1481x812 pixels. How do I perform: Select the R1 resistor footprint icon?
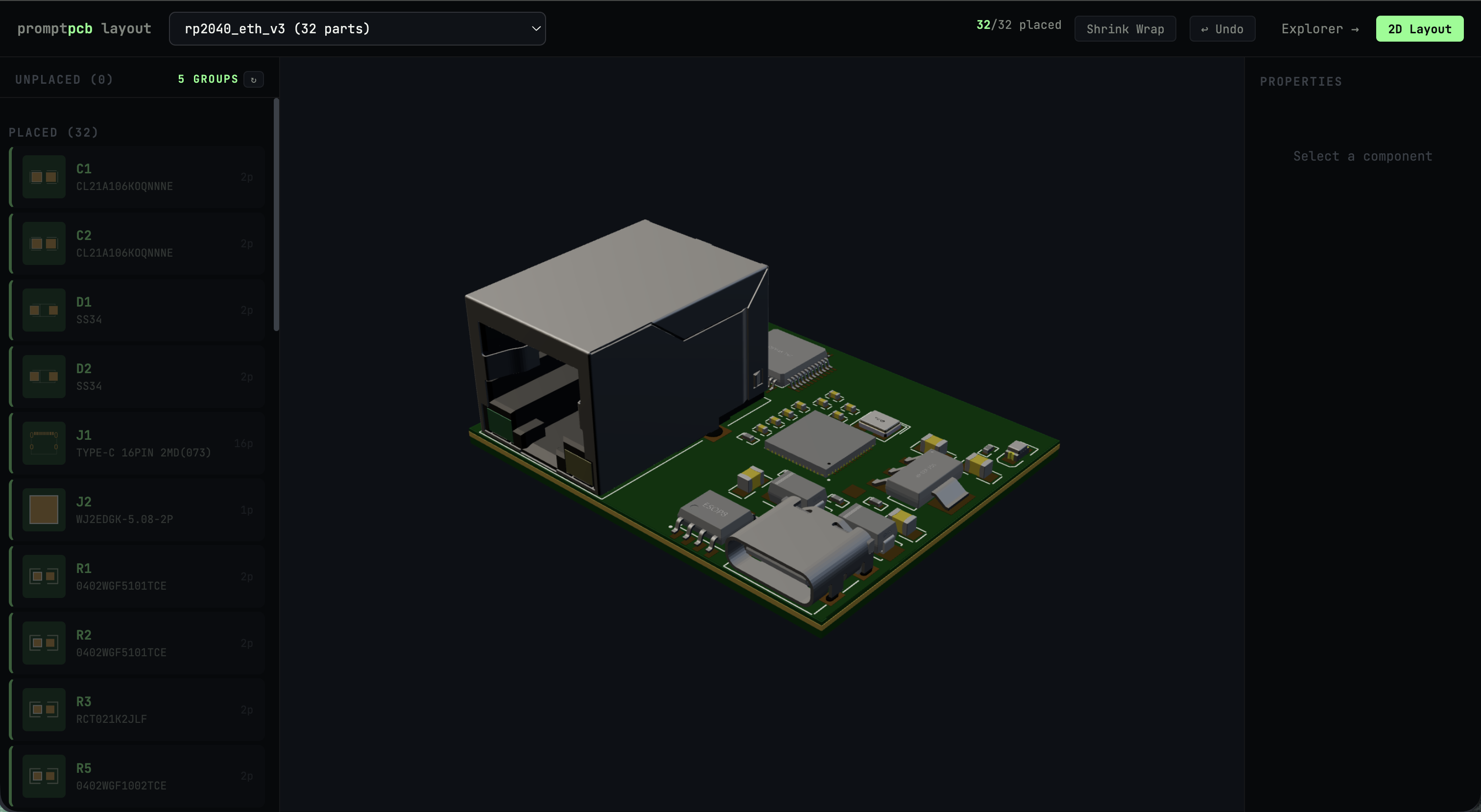pyautogui.click(x=44, y=576)
